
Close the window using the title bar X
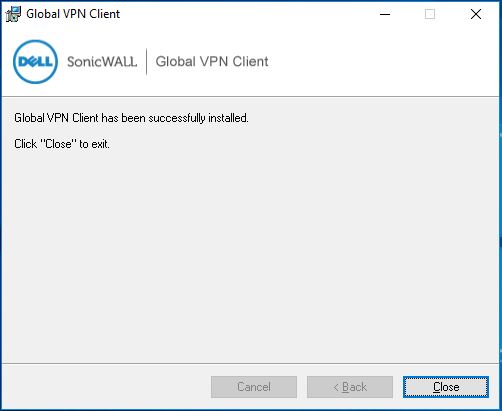pos(476,14)
